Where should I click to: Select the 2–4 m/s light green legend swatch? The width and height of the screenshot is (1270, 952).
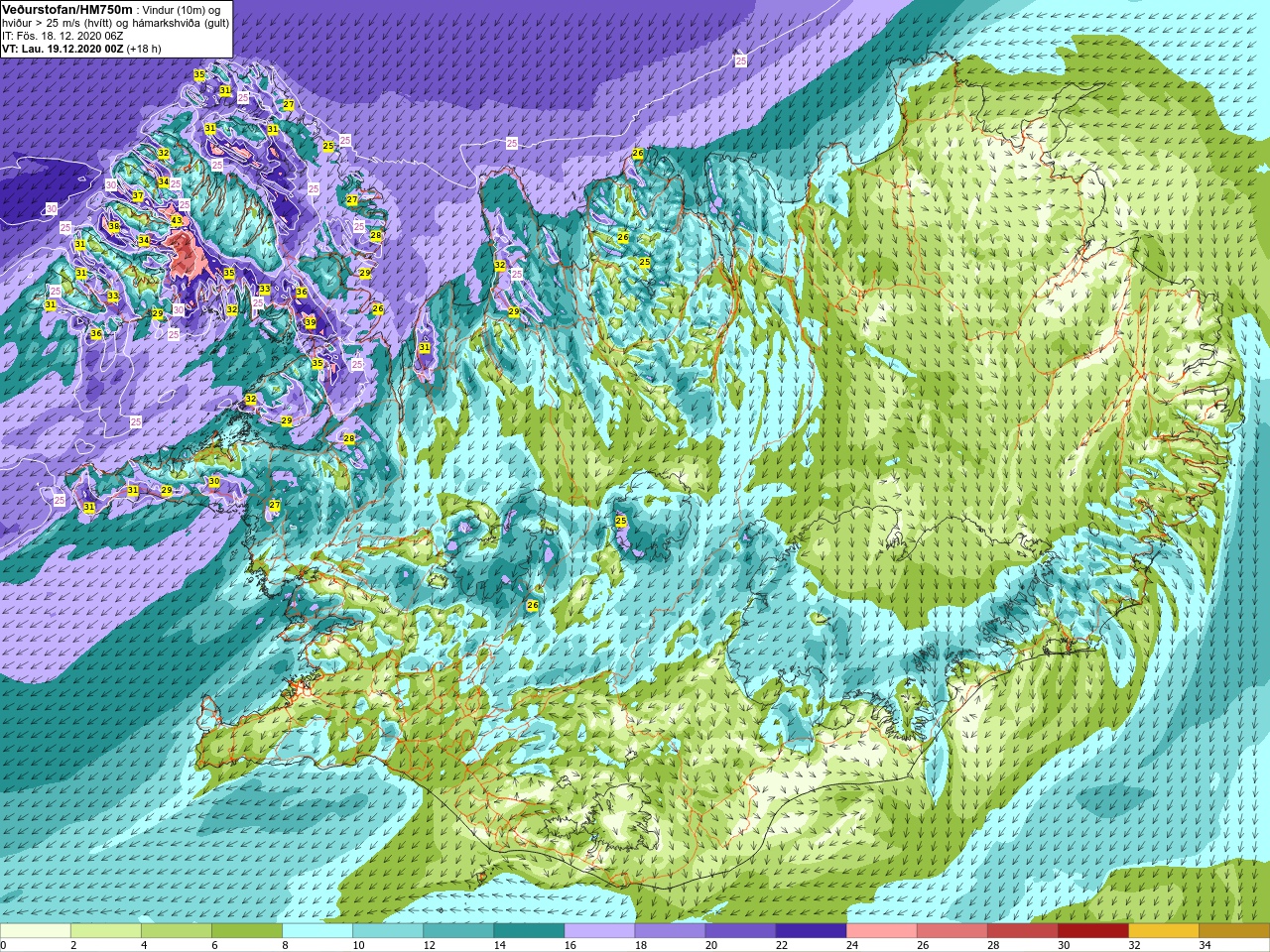[x=106, y=931]
